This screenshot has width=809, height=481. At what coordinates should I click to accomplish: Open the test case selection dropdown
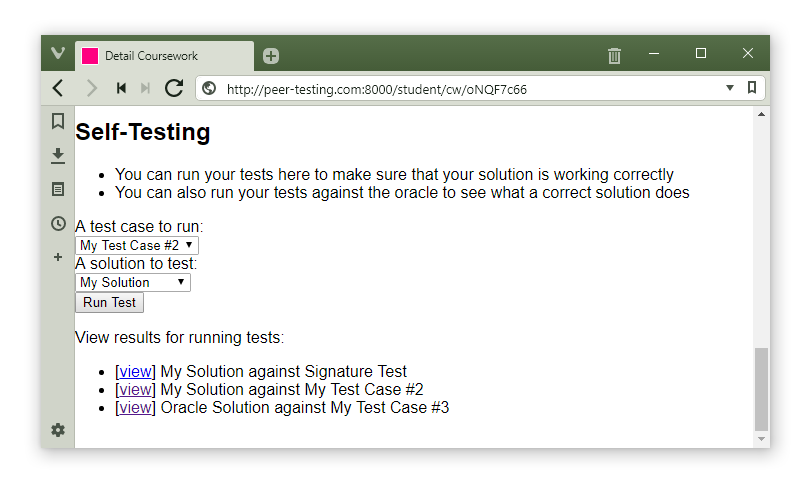(x=137, y=245)
